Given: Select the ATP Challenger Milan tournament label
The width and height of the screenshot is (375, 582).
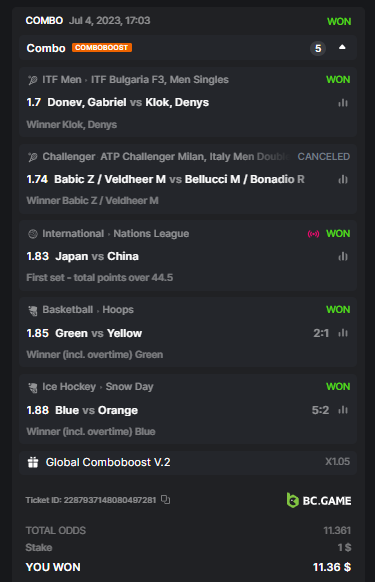Looking at the screenshot, I should (195, 157).
